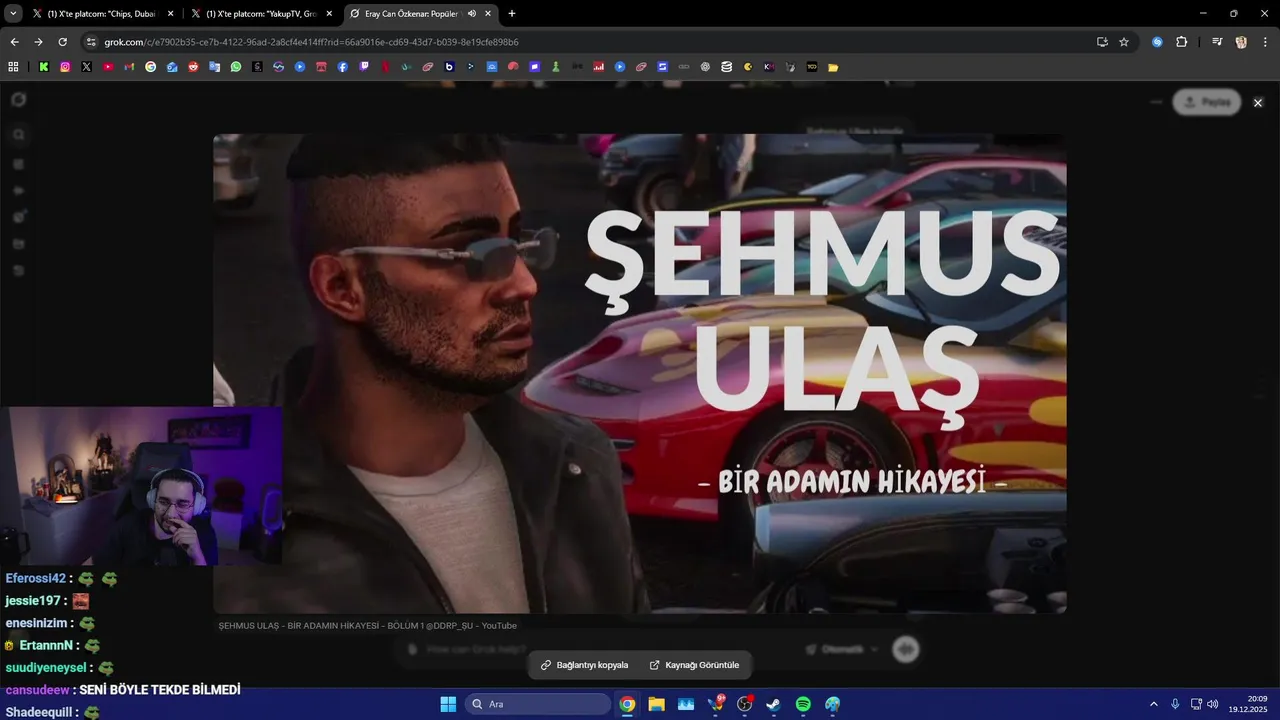Click the Shazam extension icon

tap(1157, 42)
